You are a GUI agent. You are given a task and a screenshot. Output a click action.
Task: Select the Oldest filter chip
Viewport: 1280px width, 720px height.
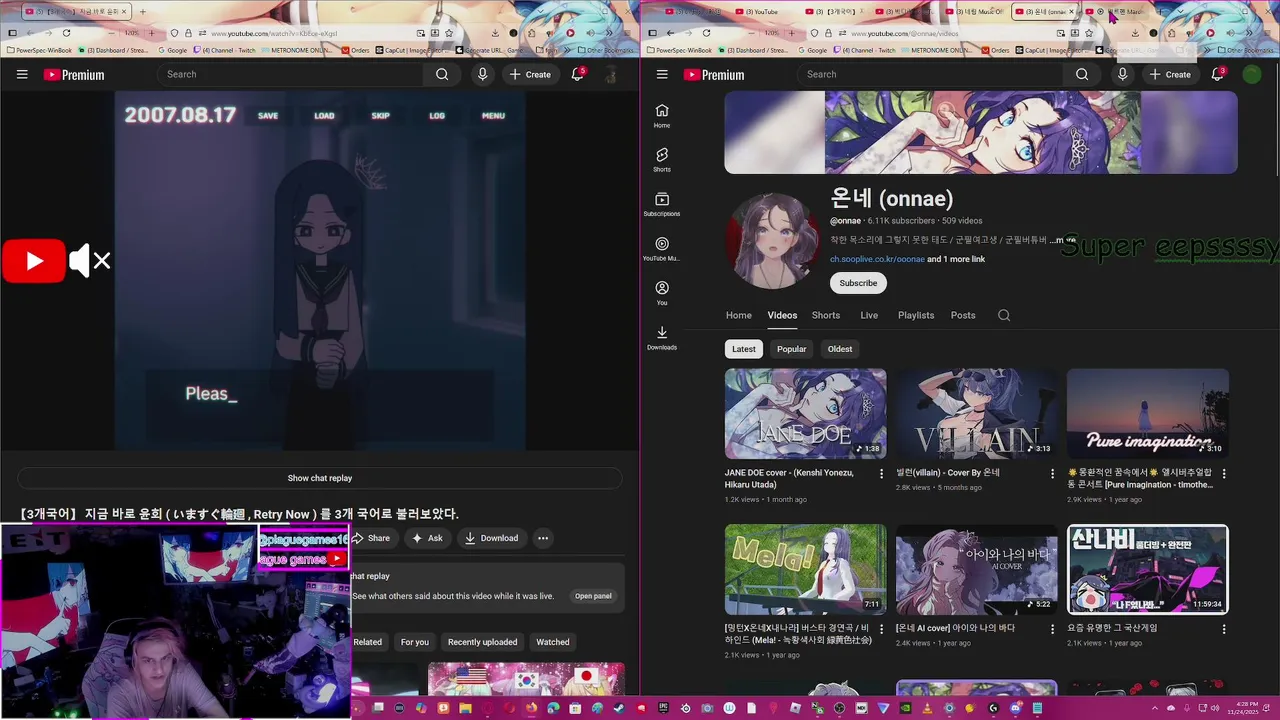(x=840, y=349)
